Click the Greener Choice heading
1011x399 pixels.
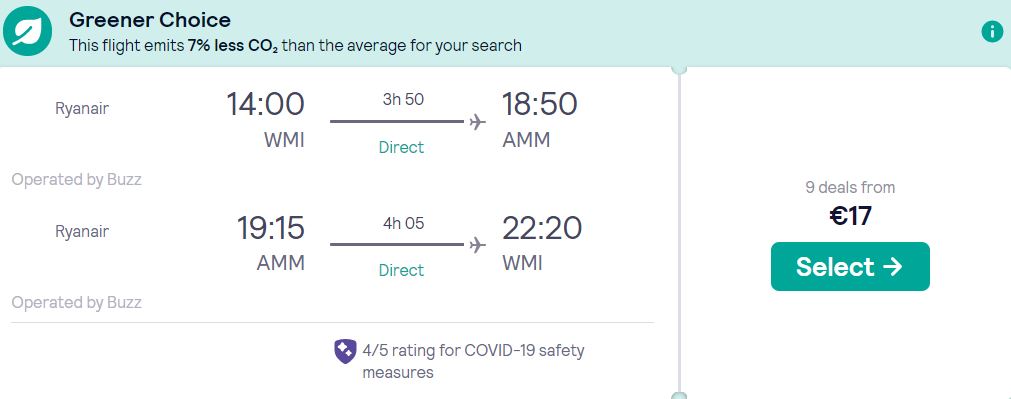point(150,20)
